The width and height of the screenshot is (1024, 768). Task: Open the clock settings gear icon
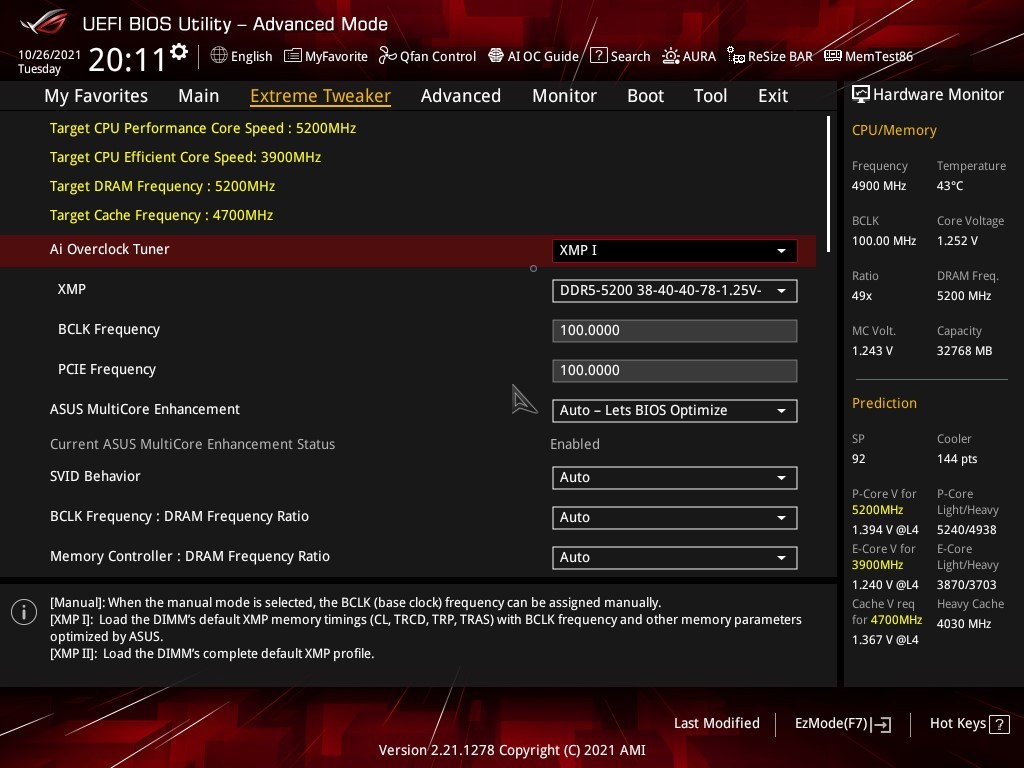pos(179,51)
